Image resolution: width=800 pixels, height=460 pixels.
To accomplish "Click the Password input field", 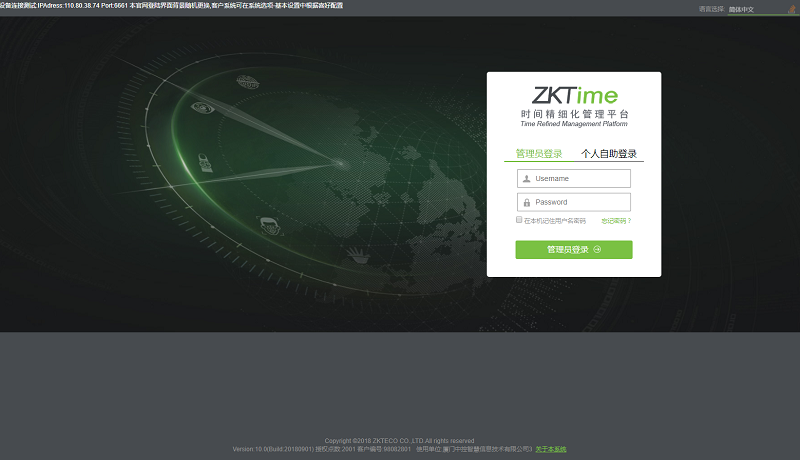I will (x=574, y=202).
